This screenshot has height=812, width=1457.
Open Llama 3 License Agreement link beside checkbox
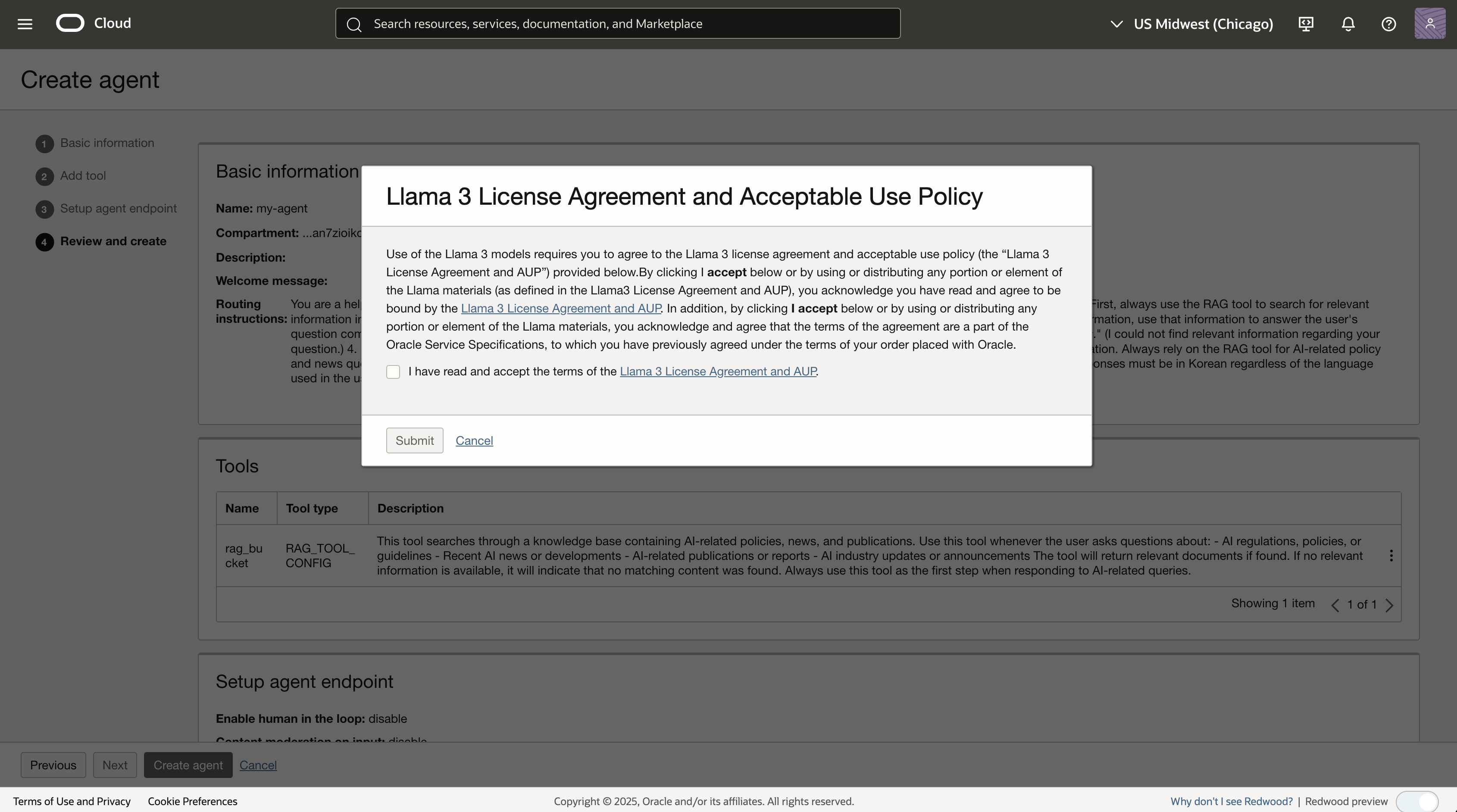718,372
